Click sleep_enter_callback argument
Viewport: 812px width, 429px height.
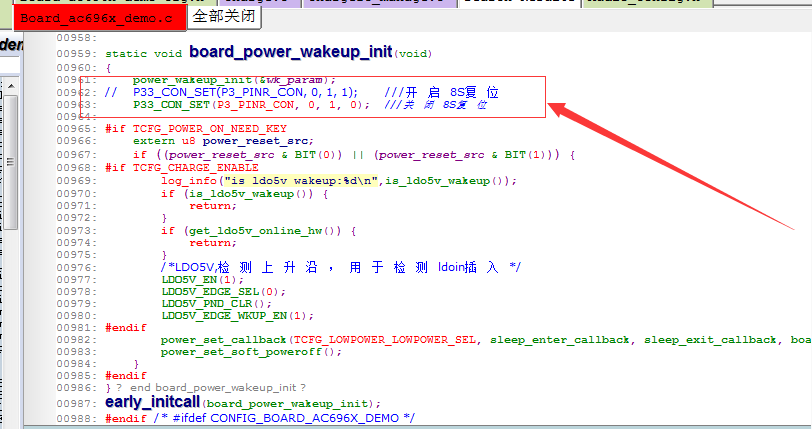click(559, 340)
